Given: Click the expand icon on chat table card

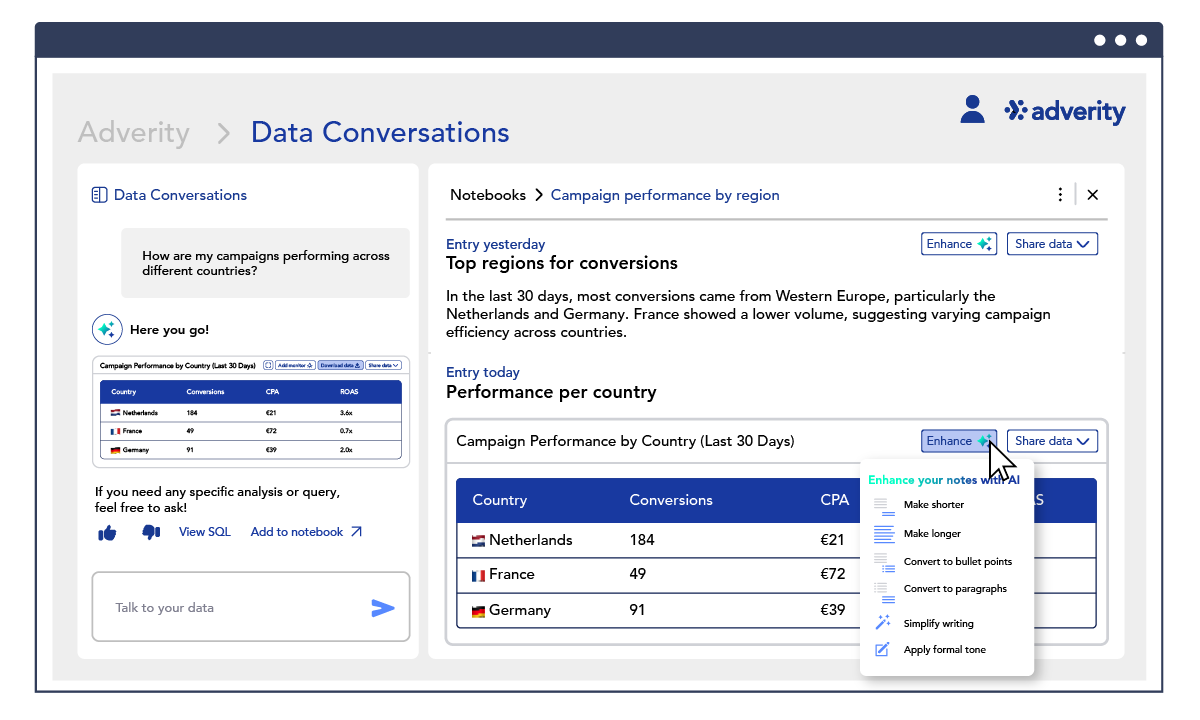Looking at the screenshot, I should [268, 366].
